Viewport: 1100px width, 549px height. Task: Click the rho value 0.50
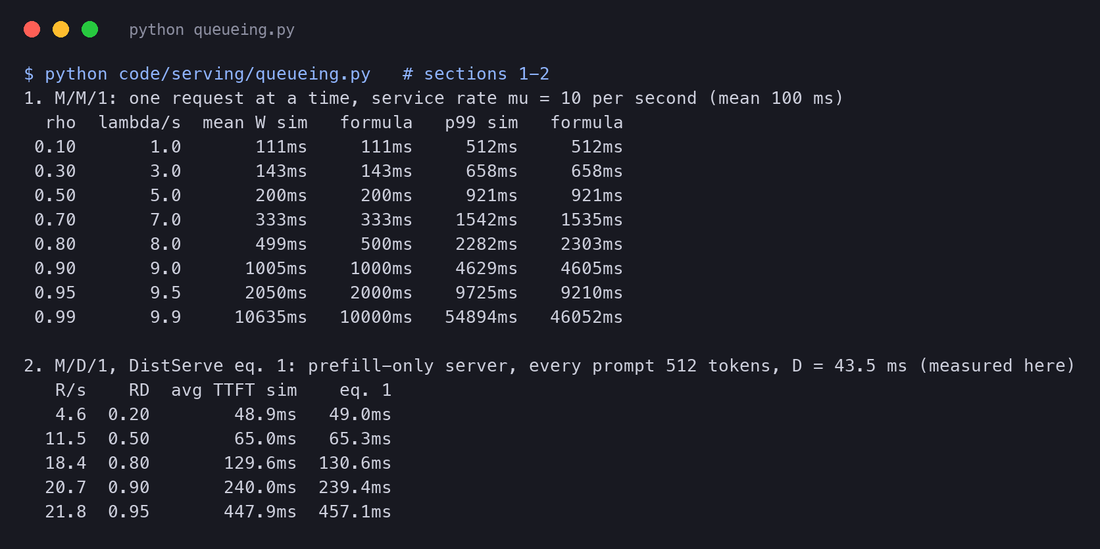[x=55, y=196]
